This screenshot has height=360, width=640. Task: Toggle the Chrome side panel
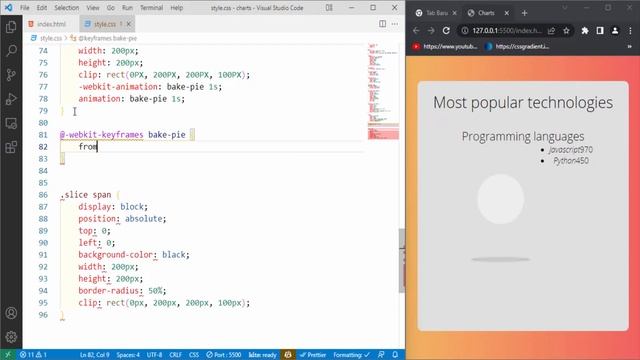tap(600, 31)
